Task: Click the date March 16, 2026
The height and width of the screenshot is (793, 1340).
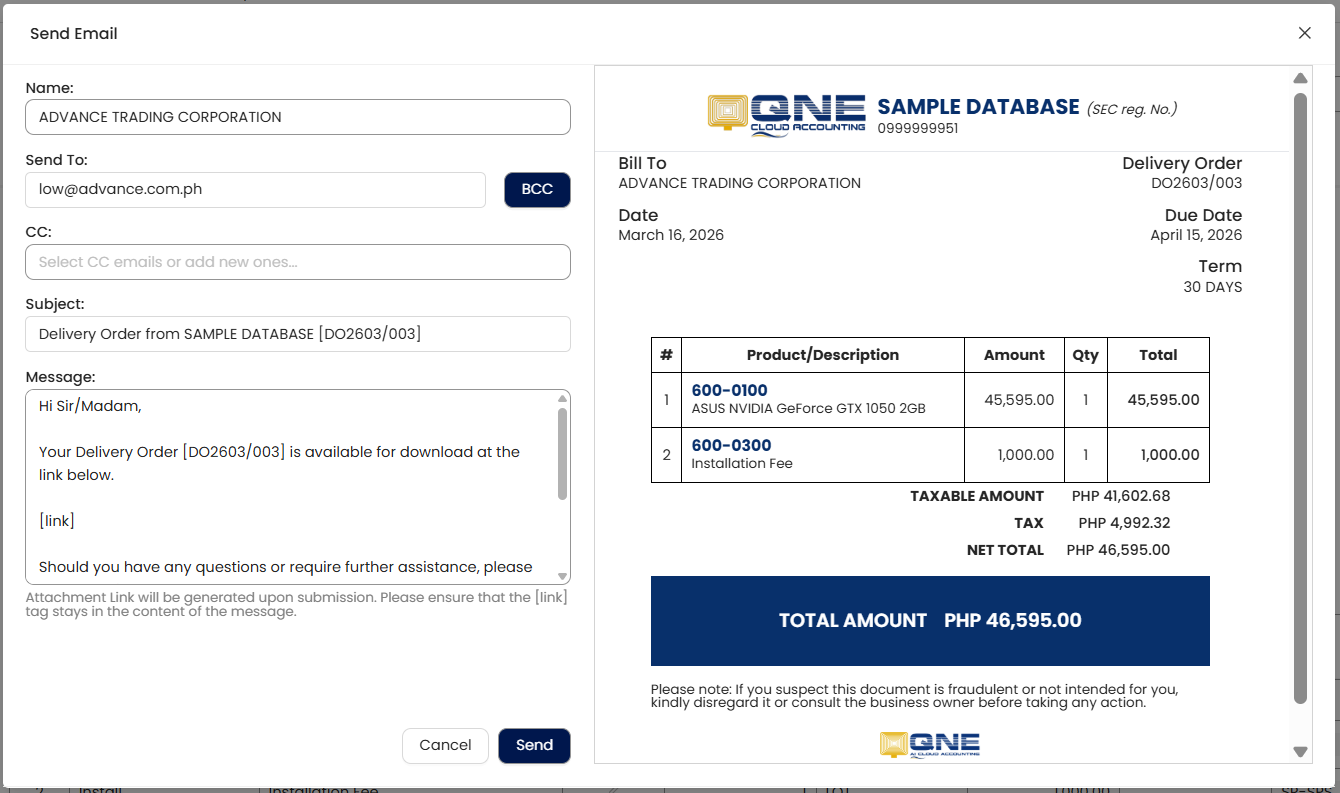Action: pos(671,235)
